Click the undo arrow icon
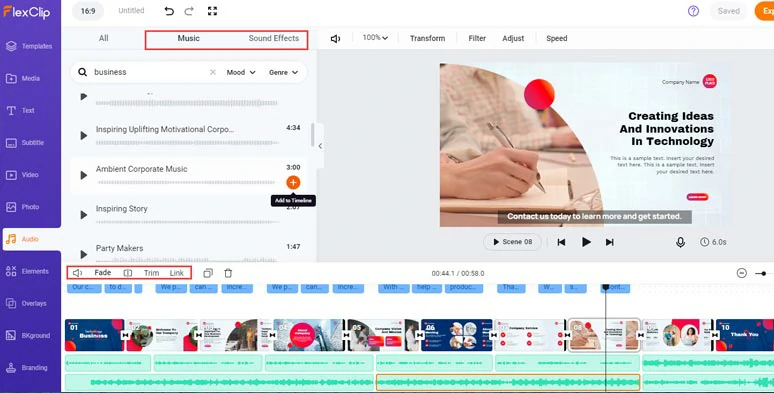Viewport: 774px width, 393px height. [x=169, y=11]
